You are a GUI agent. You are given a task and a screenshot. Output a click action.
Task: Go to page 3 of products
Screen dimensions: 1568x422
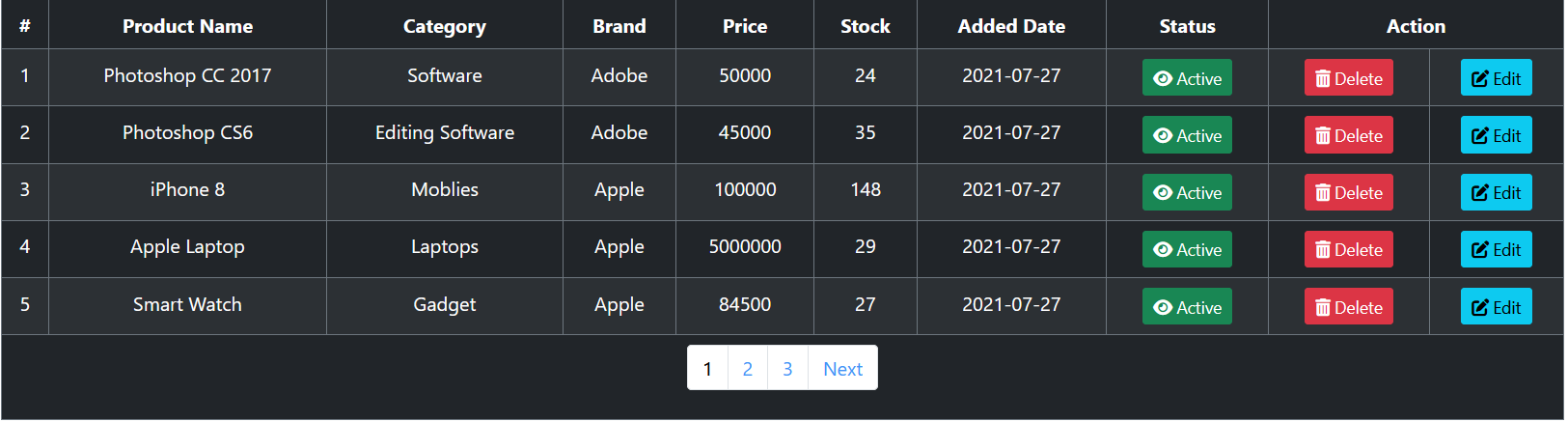(787, 368)
